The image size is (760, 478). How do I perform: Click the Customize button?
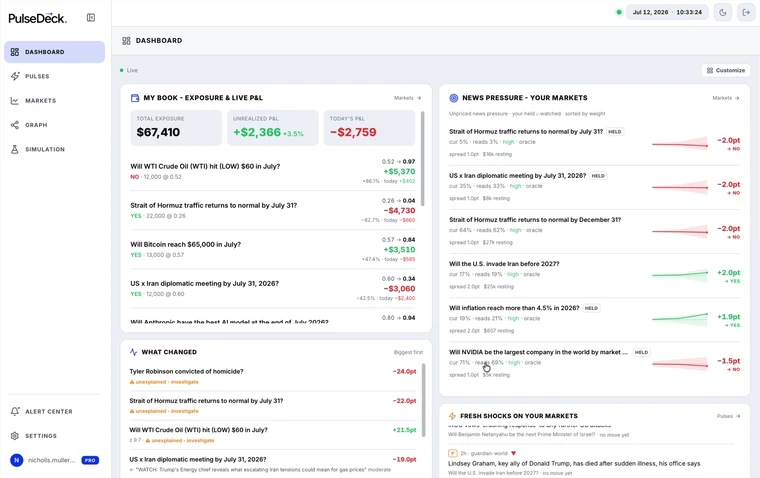tap(726, 70)
